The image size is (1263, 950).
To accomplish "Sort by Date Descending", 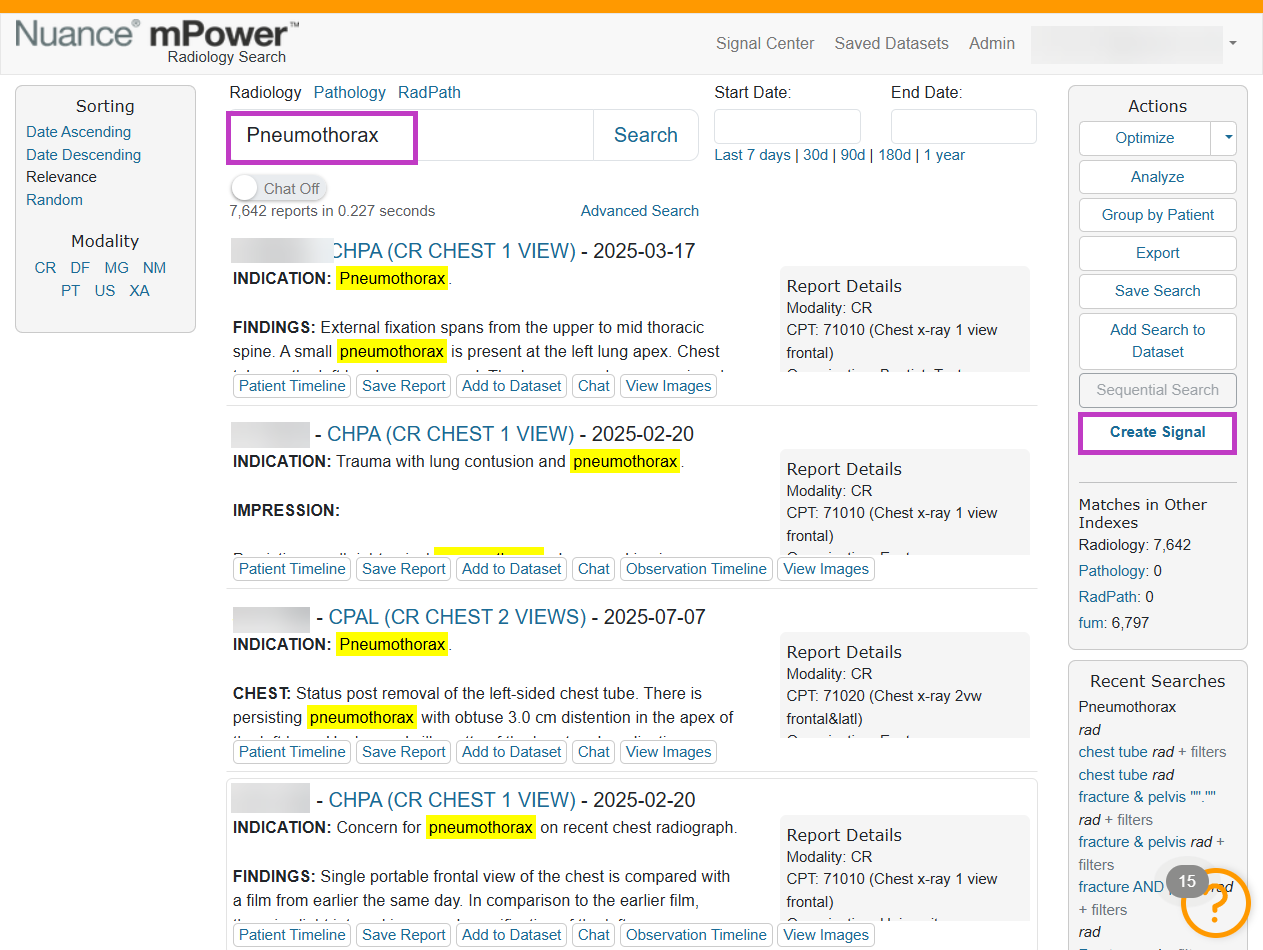I will 83,155.
